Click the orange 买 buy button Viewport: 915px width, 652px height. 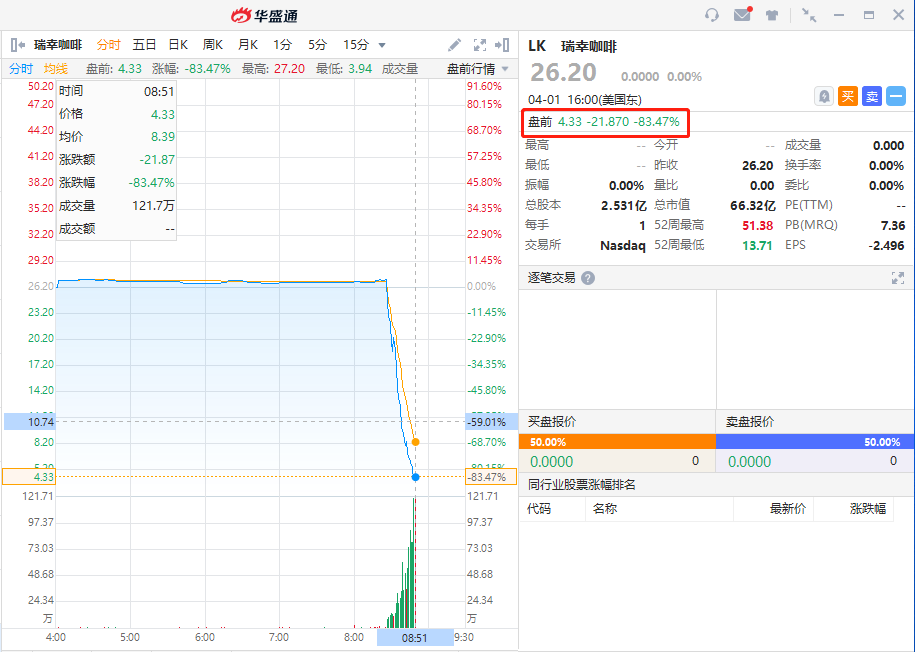[x=848, y=96]
